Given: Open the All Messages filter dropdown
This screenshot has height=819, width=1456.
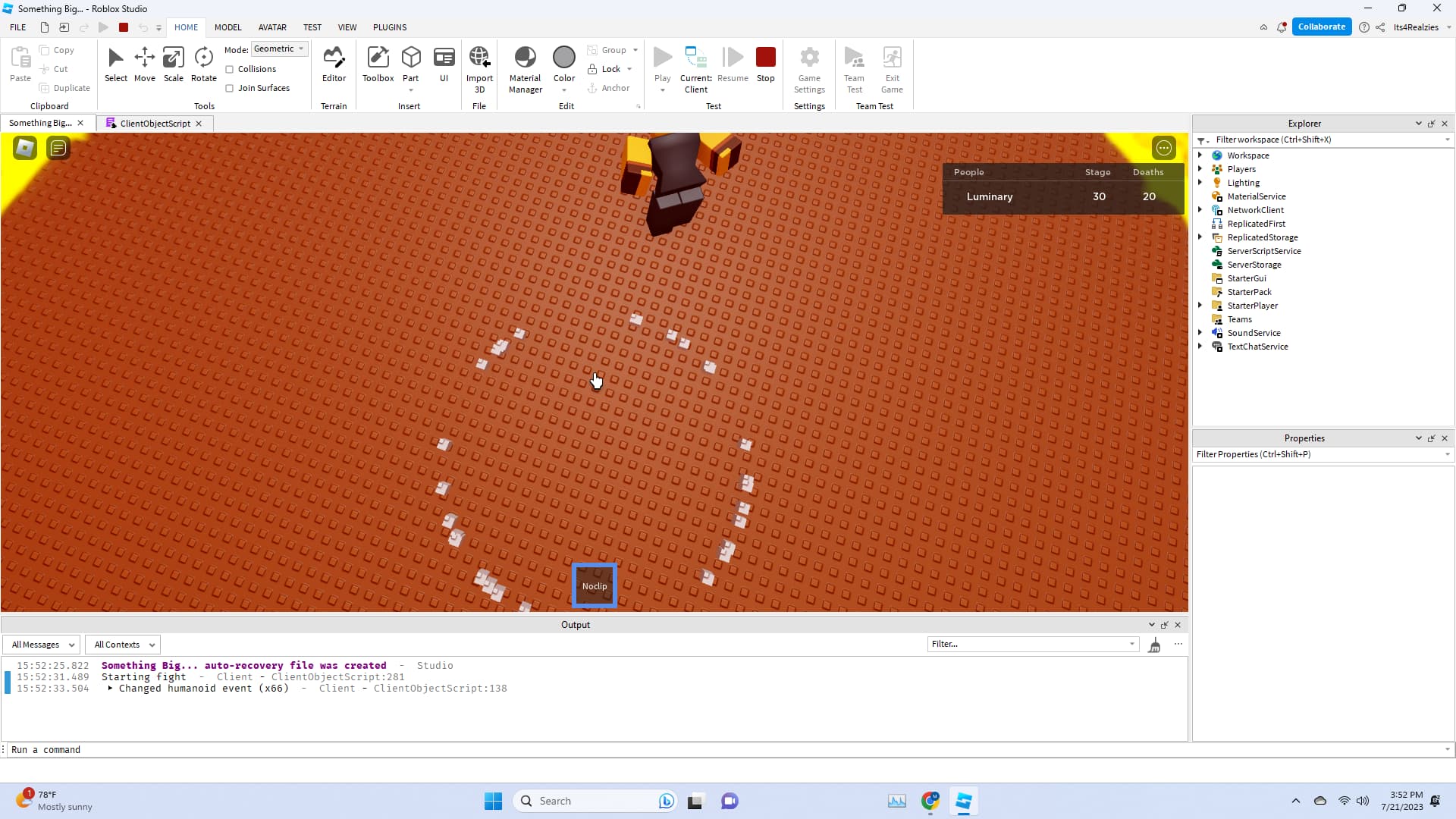Looking at the screenshot, I should click(x=41, y=644).
